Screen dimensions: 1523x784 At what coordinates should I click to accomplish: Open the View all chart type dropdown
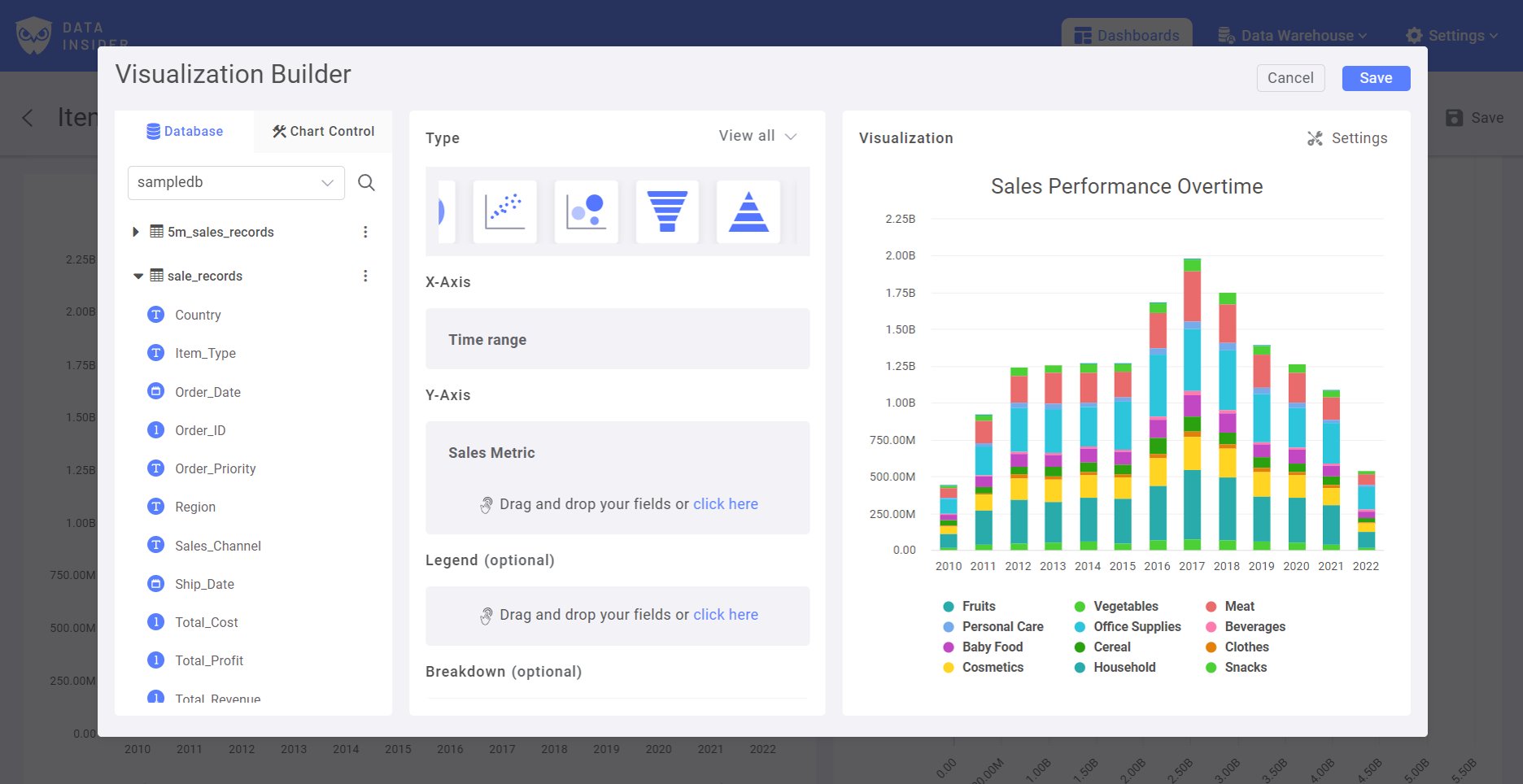[x=756, y=136]
